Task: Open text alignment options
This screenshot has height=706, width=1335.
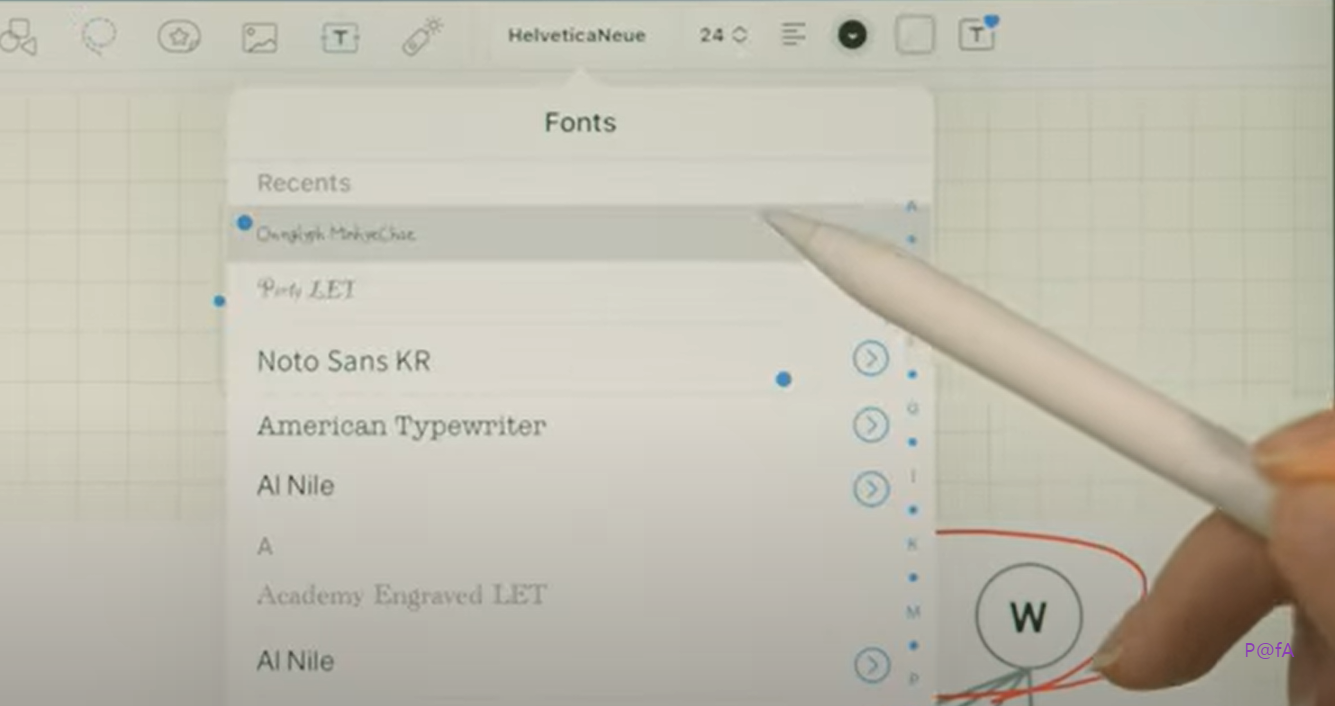Action: point(793,35)
